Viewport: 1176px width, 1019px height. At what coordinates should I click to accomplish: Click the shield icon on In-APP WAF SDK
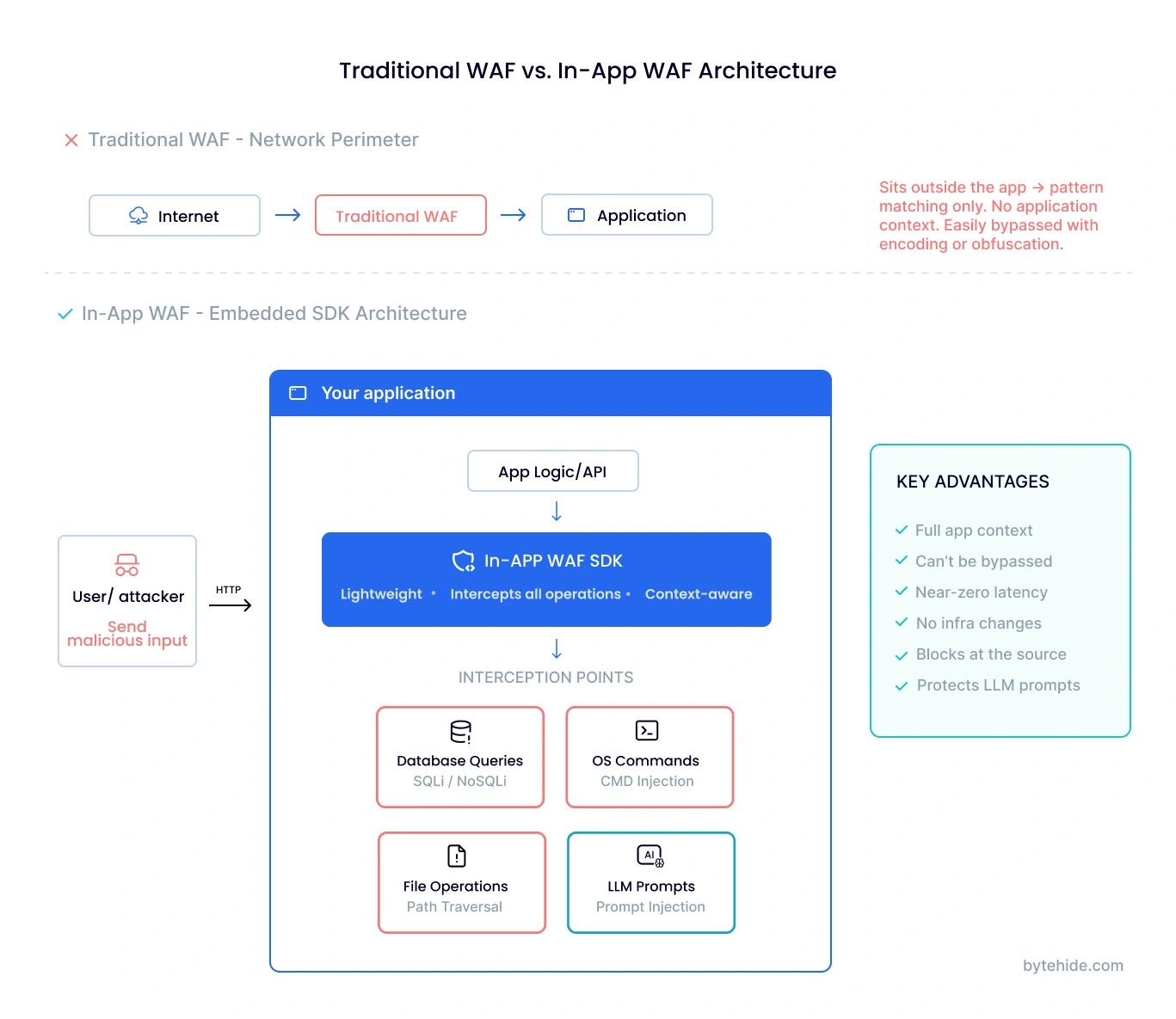click(464, 560)
